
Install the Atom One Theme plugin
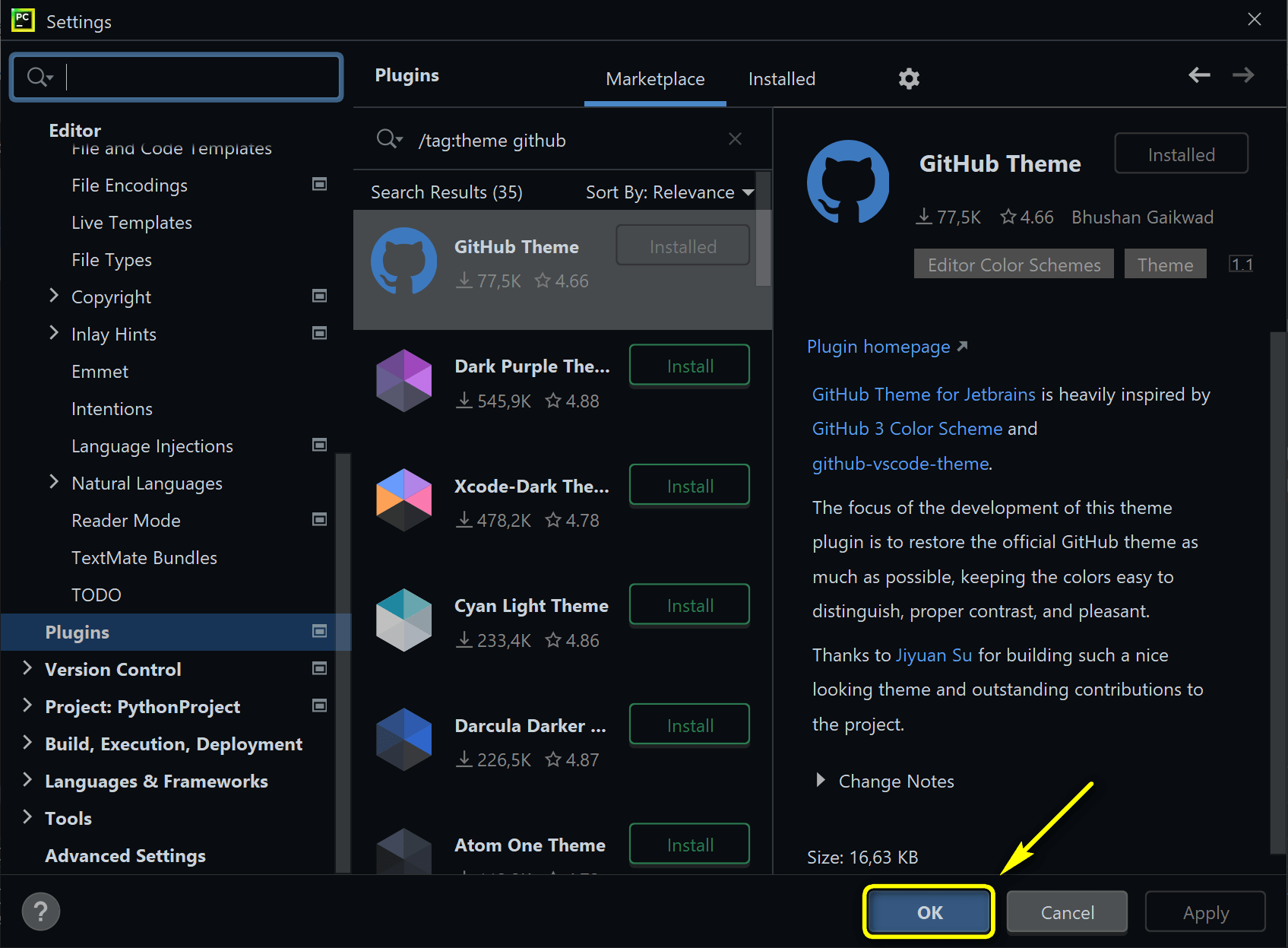point(689,844)
